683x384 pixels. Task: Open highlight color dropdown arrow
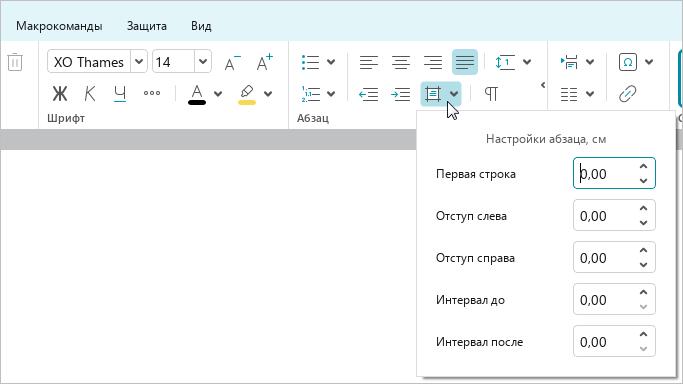coord(268,94)
